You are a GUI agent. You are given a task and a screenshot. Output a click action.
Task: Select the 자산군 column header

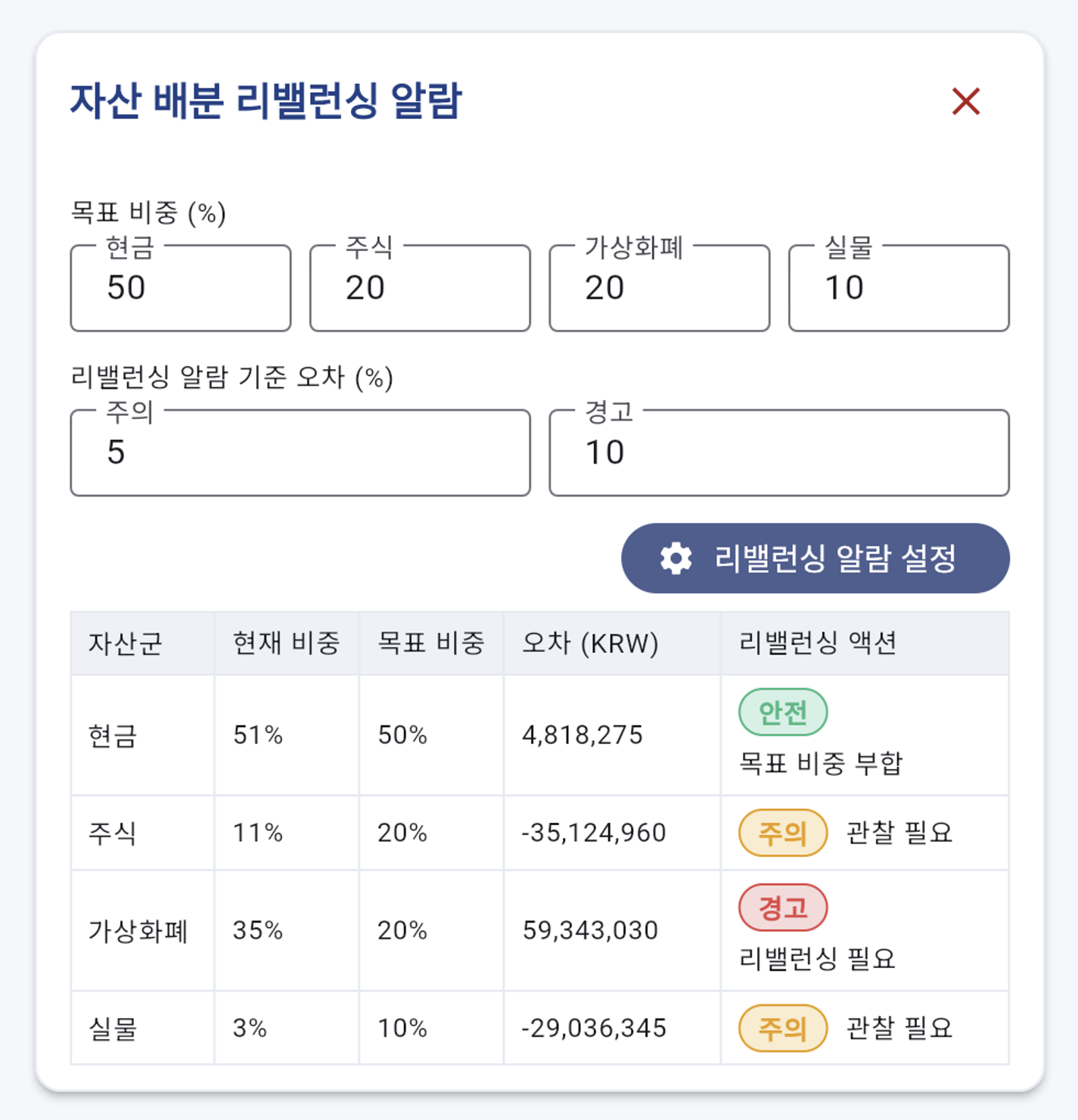126,644
